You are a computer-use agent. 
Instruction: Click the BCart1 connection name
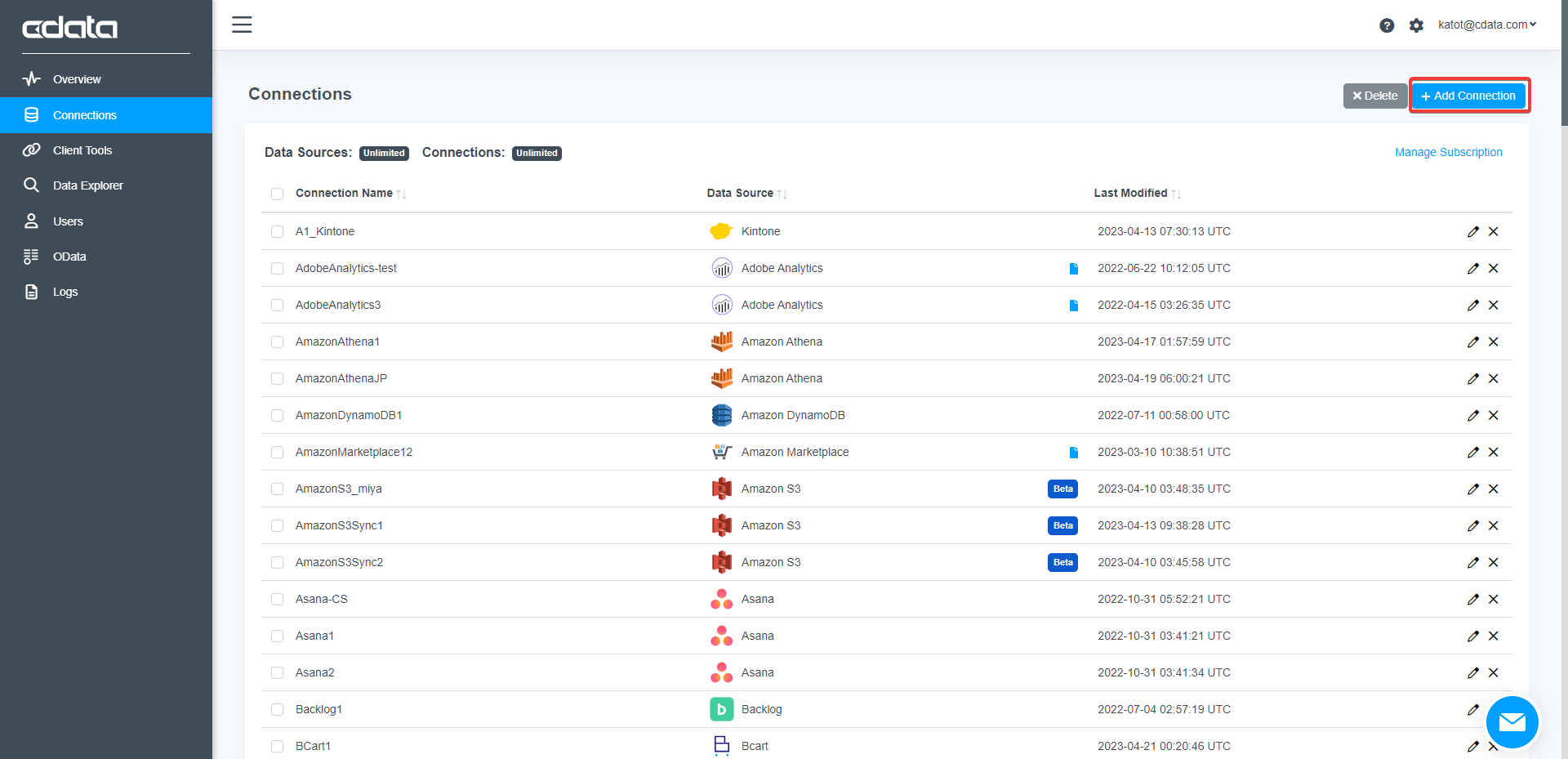[x=313, y=746]
